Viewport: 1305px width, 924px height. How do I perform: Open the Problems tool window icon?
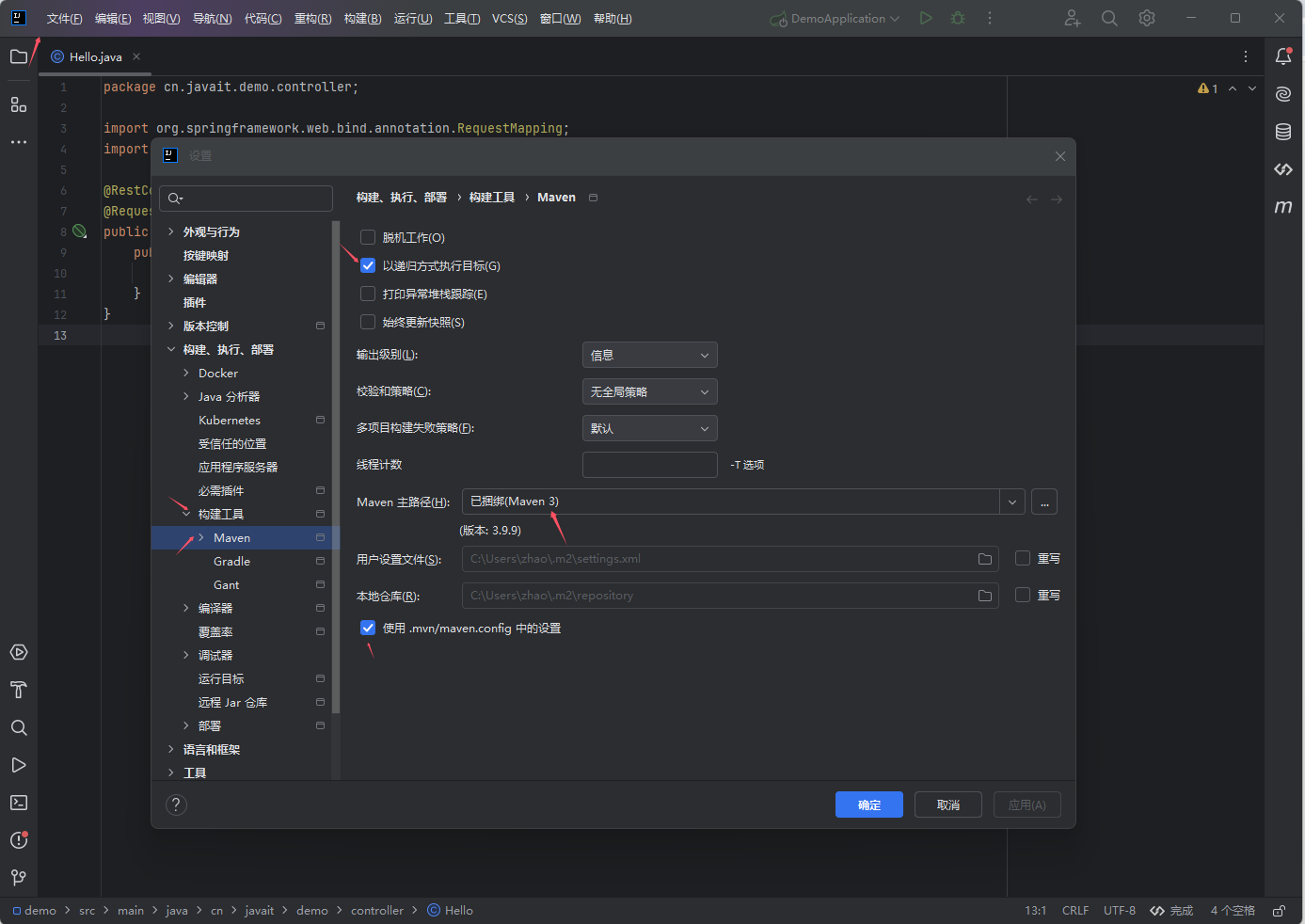pyautogui.click(x=19, y=840)
